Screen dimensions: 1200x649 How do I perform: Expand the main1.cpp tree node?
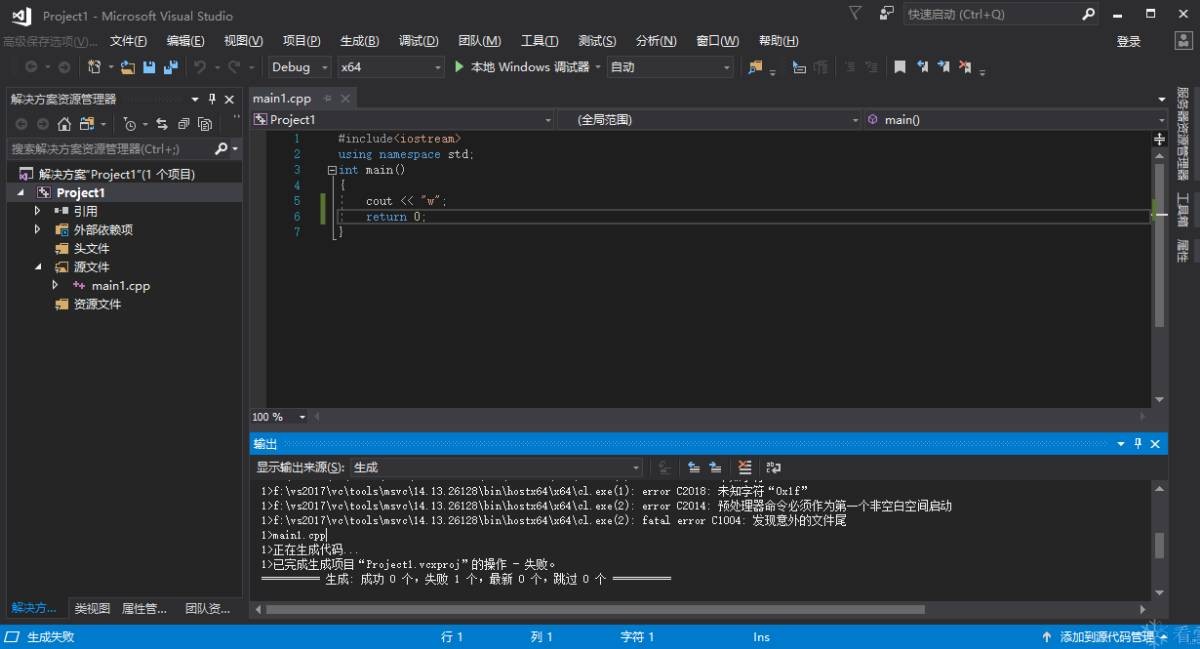pyautogui.click(x=56, y=286)
